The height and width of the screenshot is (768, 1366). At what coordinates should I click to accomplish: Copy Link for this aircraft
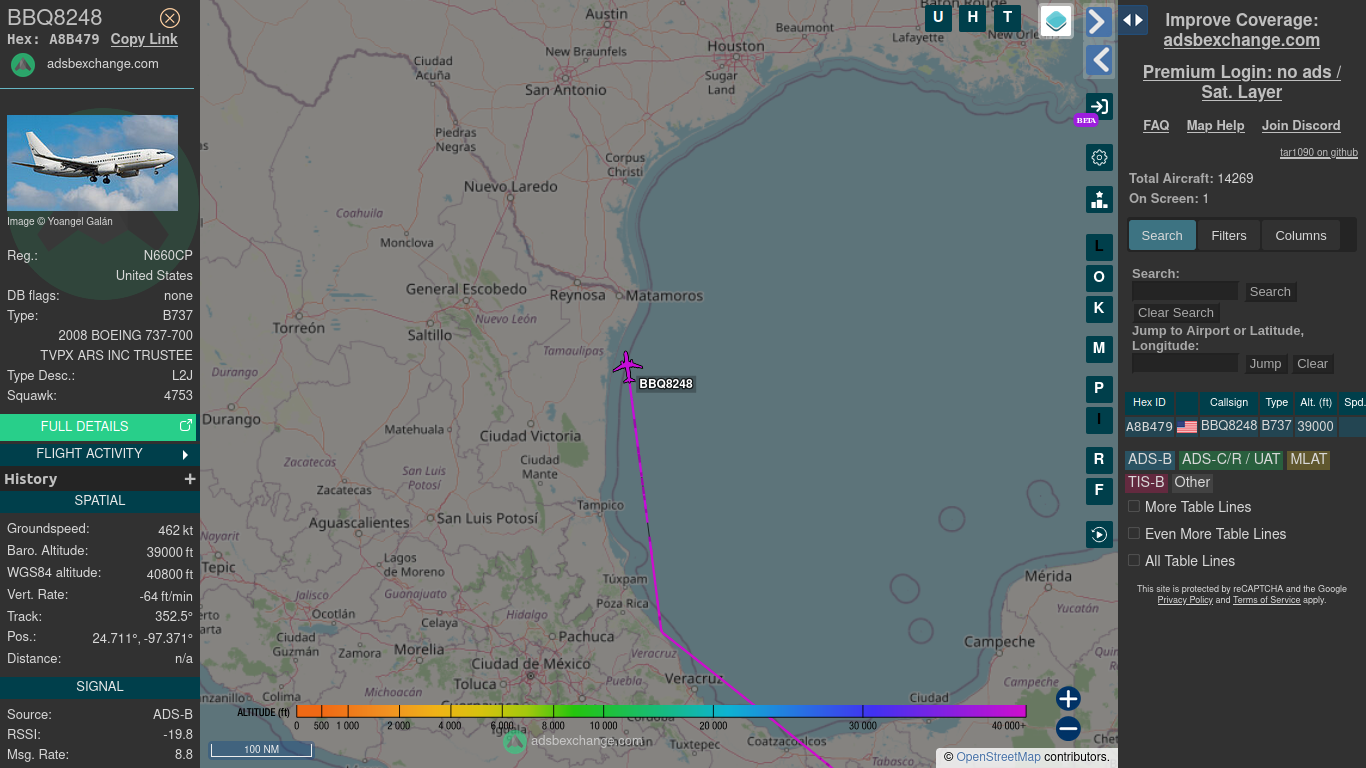144,39
